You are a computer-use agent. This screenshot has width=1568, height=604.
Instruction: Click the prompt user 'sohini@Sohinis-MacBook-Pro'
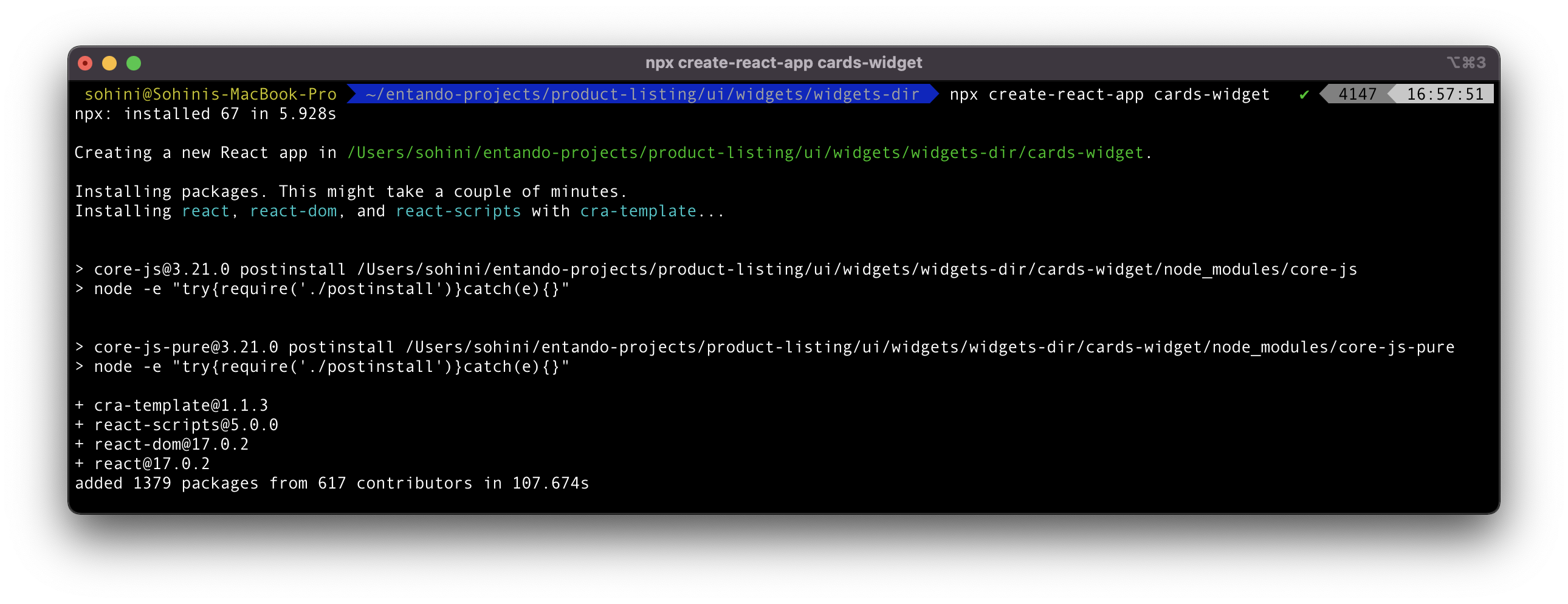pyautogui.click(x=210, y=94)
